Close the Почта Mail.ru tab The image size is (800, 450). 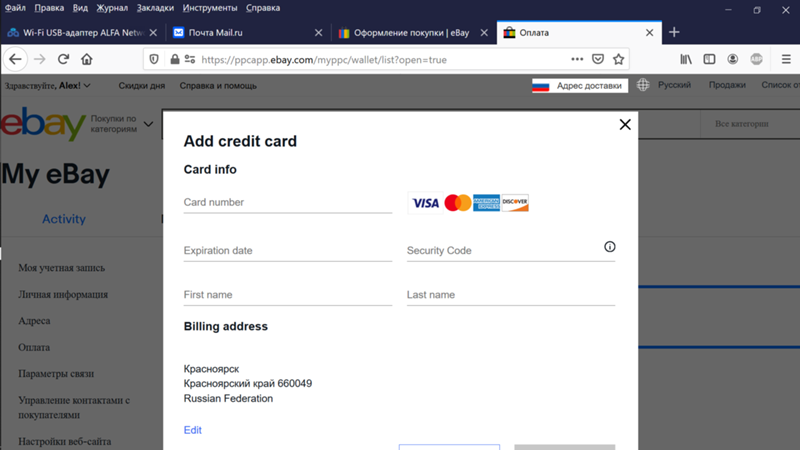pyautogui.click(x=318, y=33)
